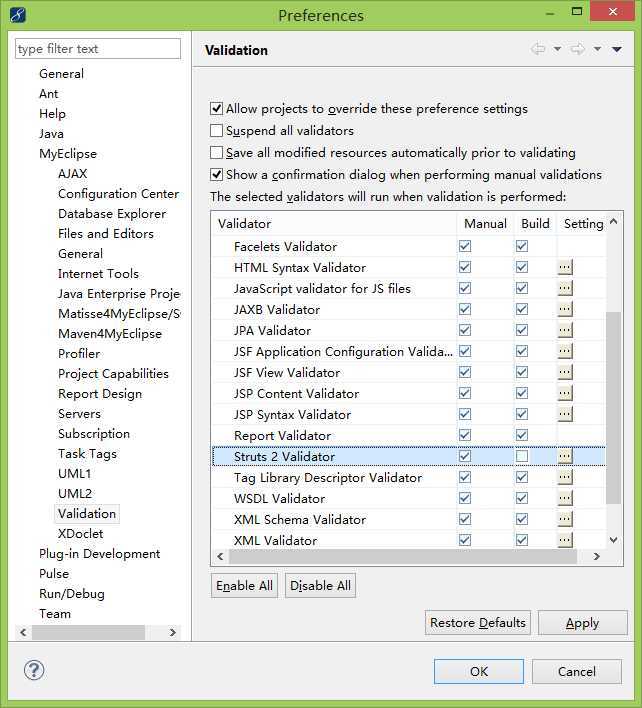Focus the type filter text field

point(98,48)
